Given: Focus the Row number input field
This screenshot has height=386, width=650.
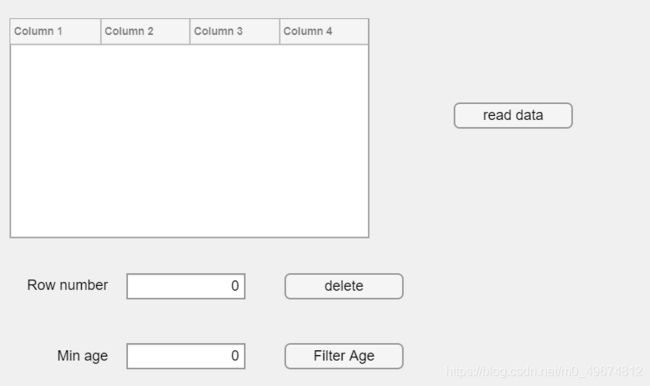Looking at the screenshot, I should coord(186,286).
